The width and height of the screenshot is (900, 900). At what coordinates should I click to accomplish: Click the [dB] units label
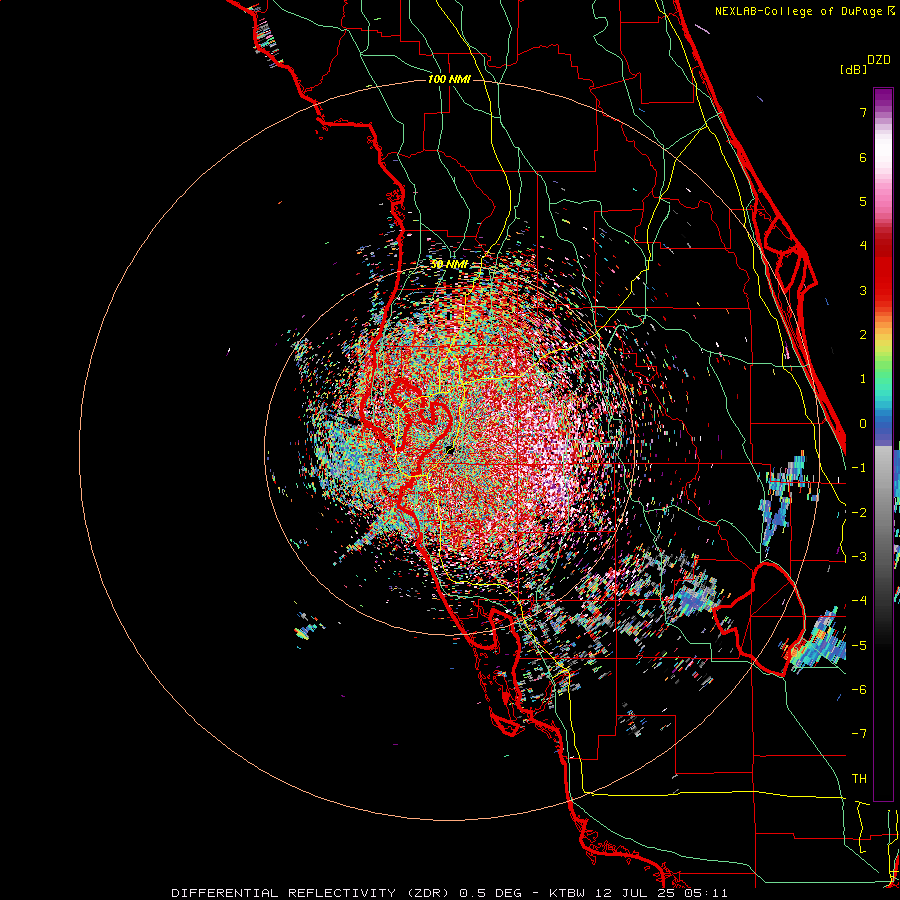(x=854, y=69)
